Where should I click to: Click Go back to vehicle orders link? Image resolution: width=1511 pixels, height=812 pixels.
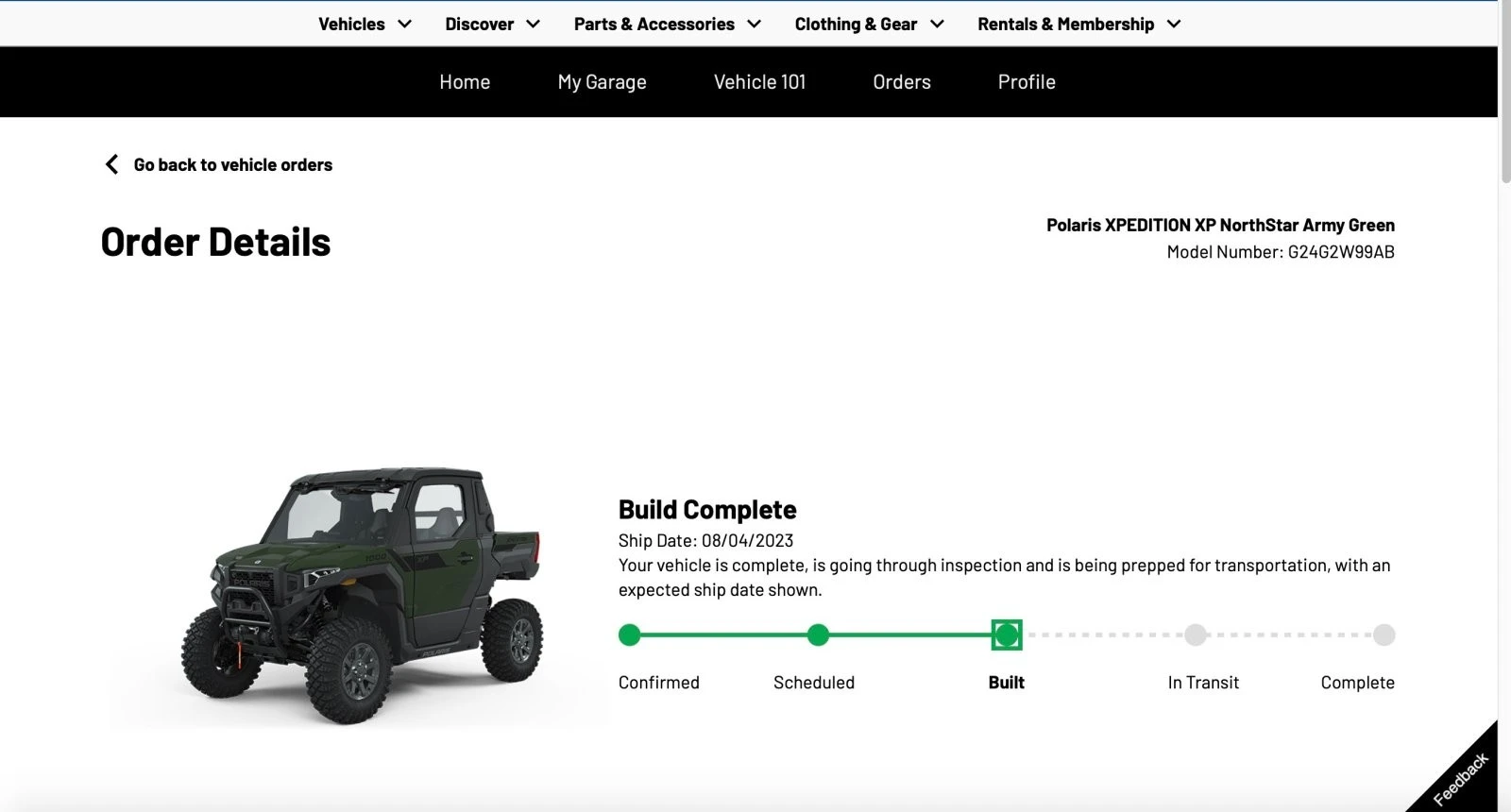tap(232, 164)
